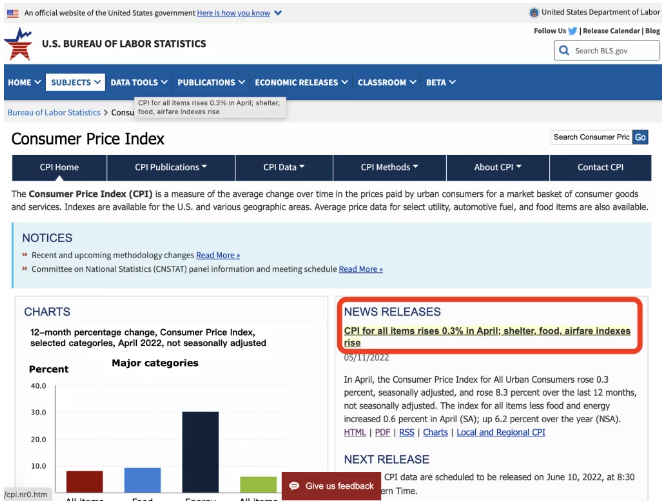Screen dimensions: 662x504
Task: Read More about CNSTAT panel
Action: pos(361,269)
